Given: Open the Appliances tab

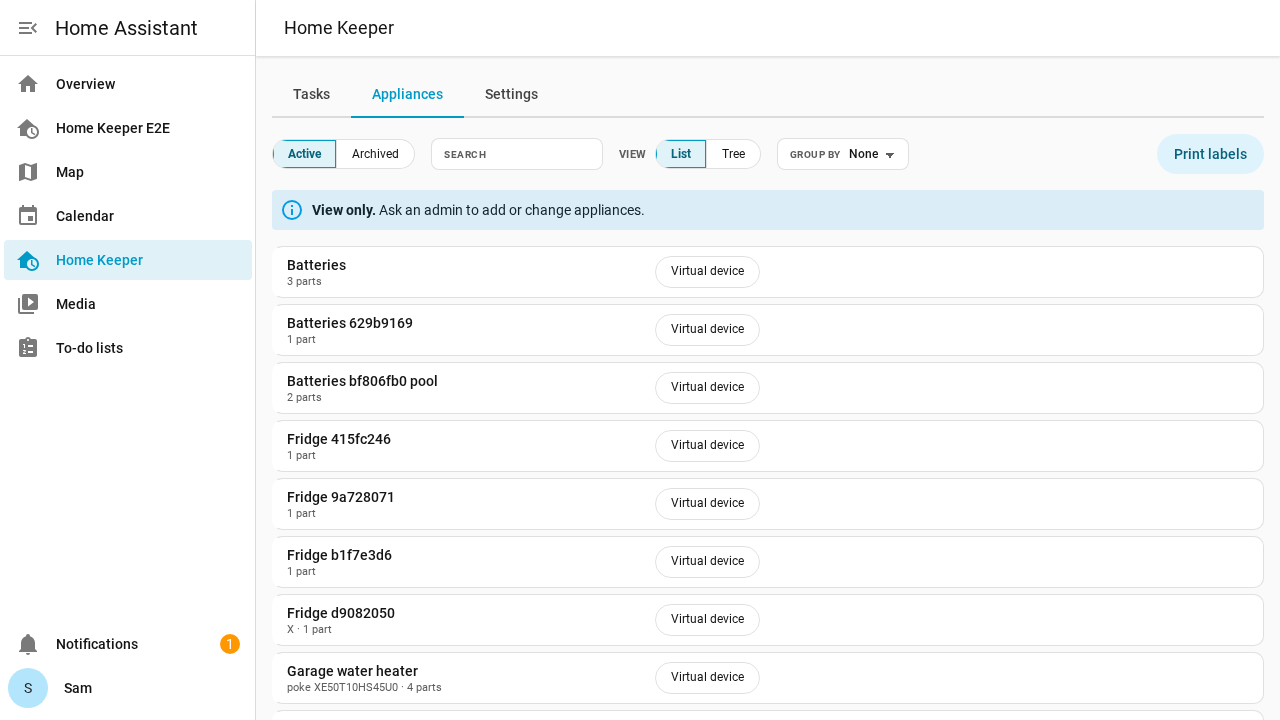Looking at the screenshot, I should tap(407, 94).
